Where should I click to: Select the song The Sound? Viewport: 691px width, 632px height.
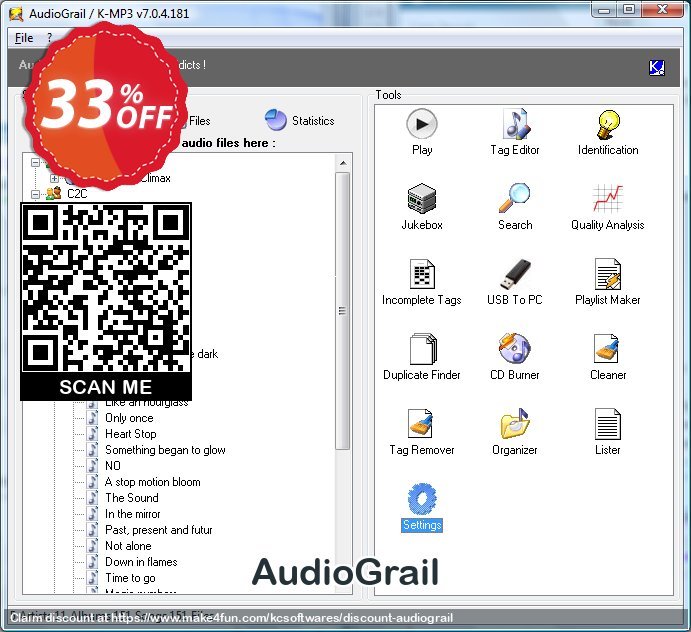132,498
